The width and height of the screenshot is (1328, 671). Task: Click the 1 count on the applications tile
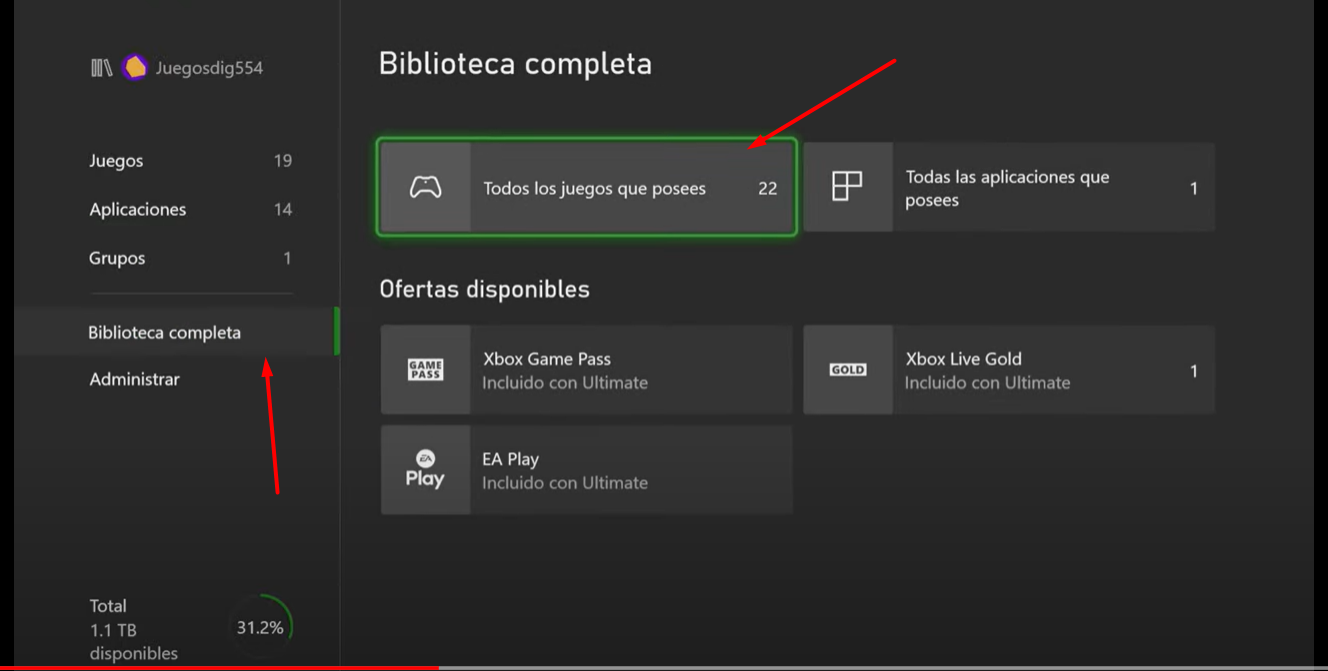click(x=1193, y=189)
